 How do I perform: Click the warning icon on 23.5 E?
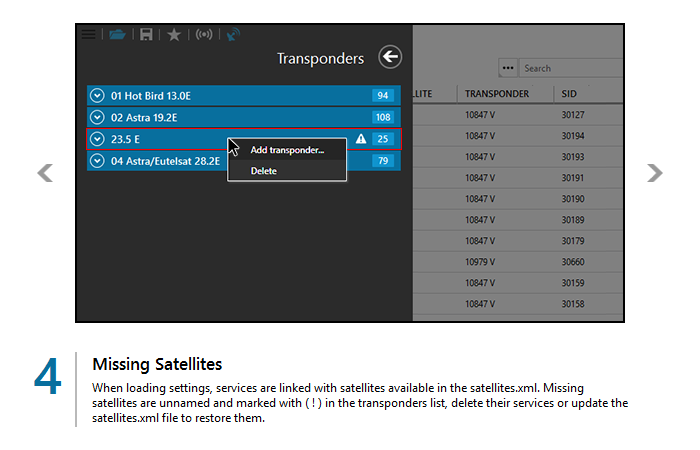(361, 139)
